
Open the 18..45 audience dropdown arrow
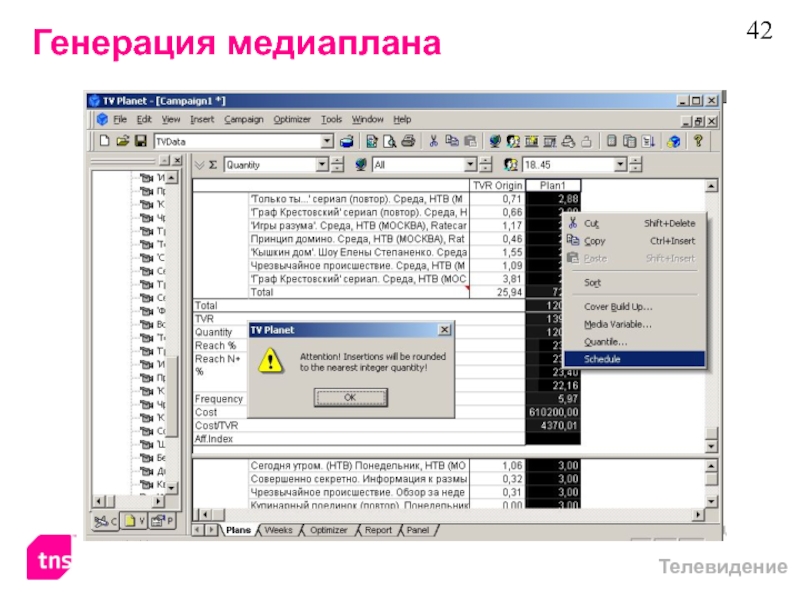click(620, 165)
